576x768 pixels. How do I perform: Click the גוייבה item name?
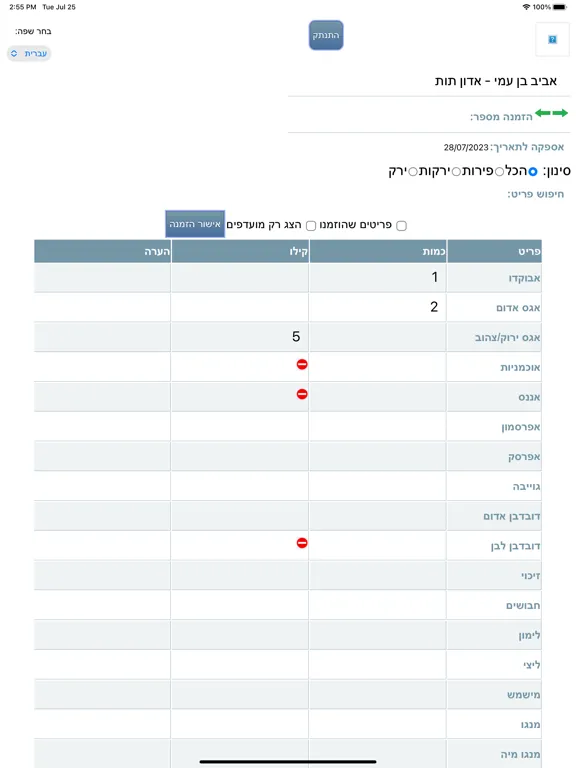pyautogui.click(x=527, y=487)
